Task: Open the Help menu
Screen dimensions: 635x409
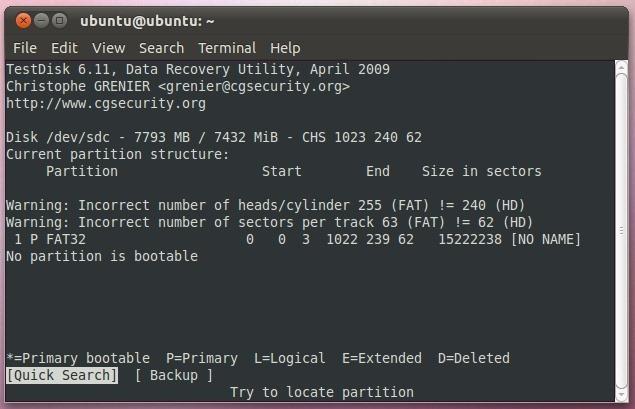Action: [285, 48]
